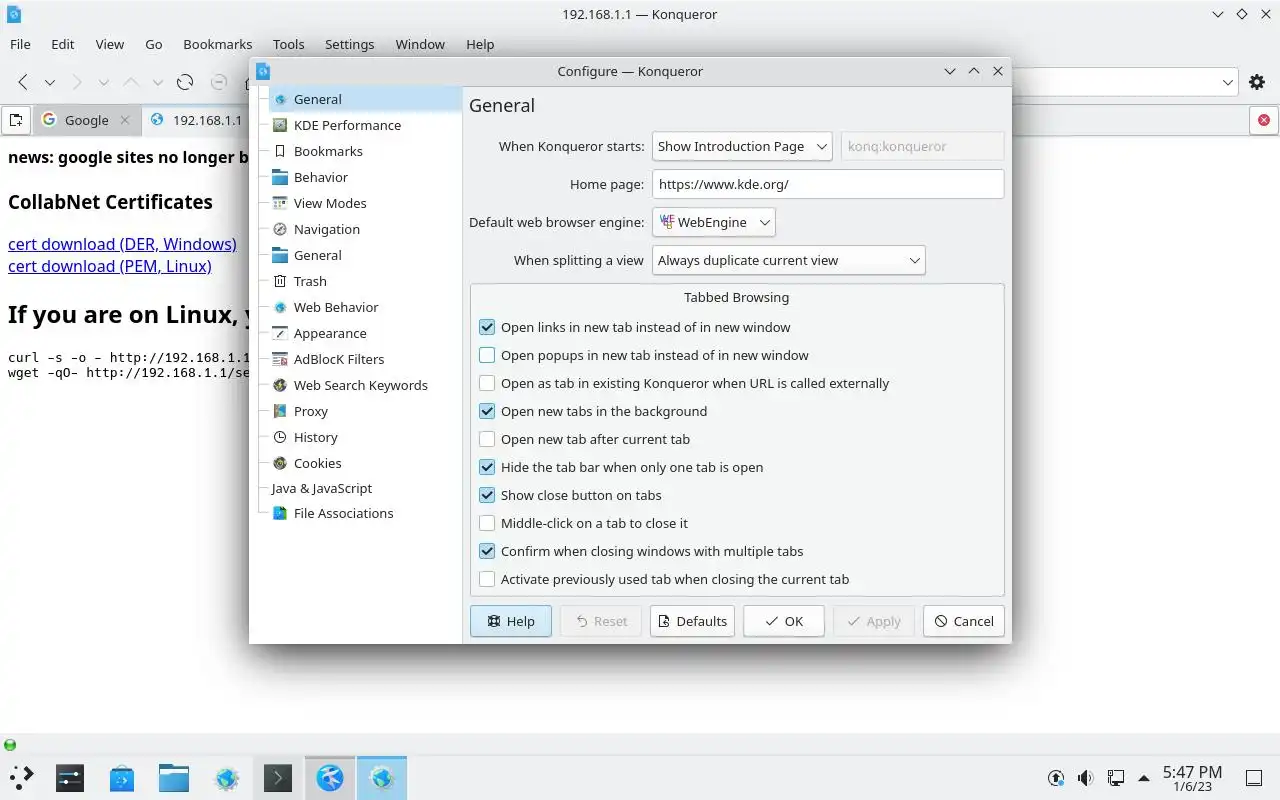Open the File menu
The image size is (1280, 800).
point(20,44)
